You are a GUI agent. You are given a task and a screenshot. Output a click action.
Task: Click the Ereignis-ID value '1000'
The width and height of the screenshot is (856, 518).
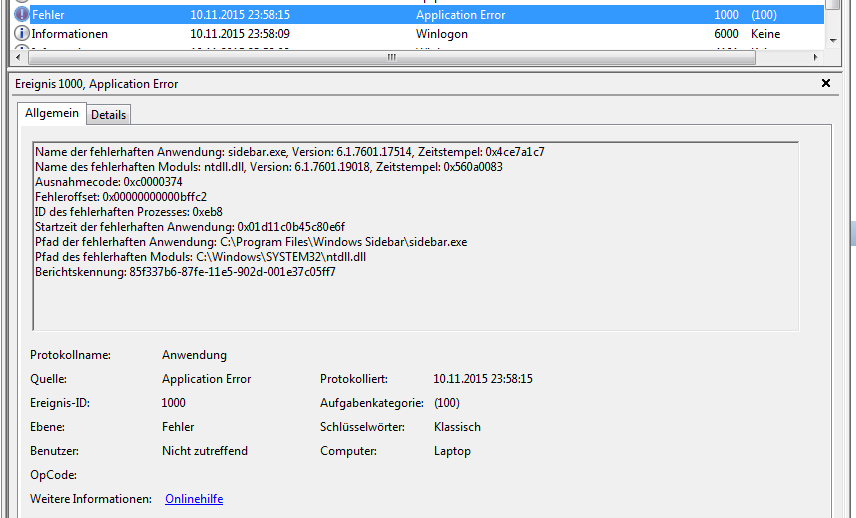pos(174,403)
